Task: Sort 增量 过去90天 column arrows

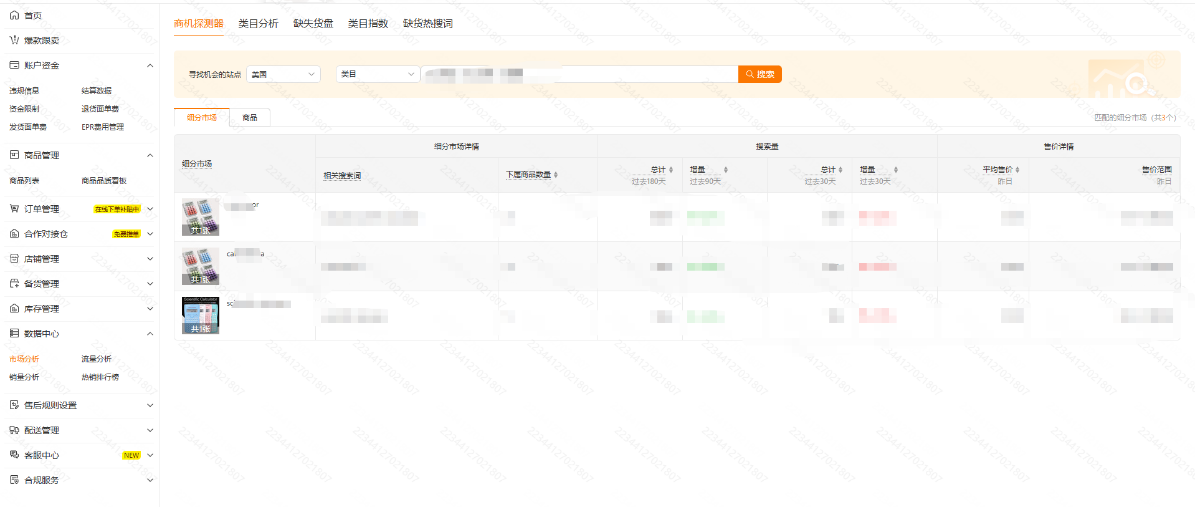Action: pyautogui.click(x=726, y=170)
